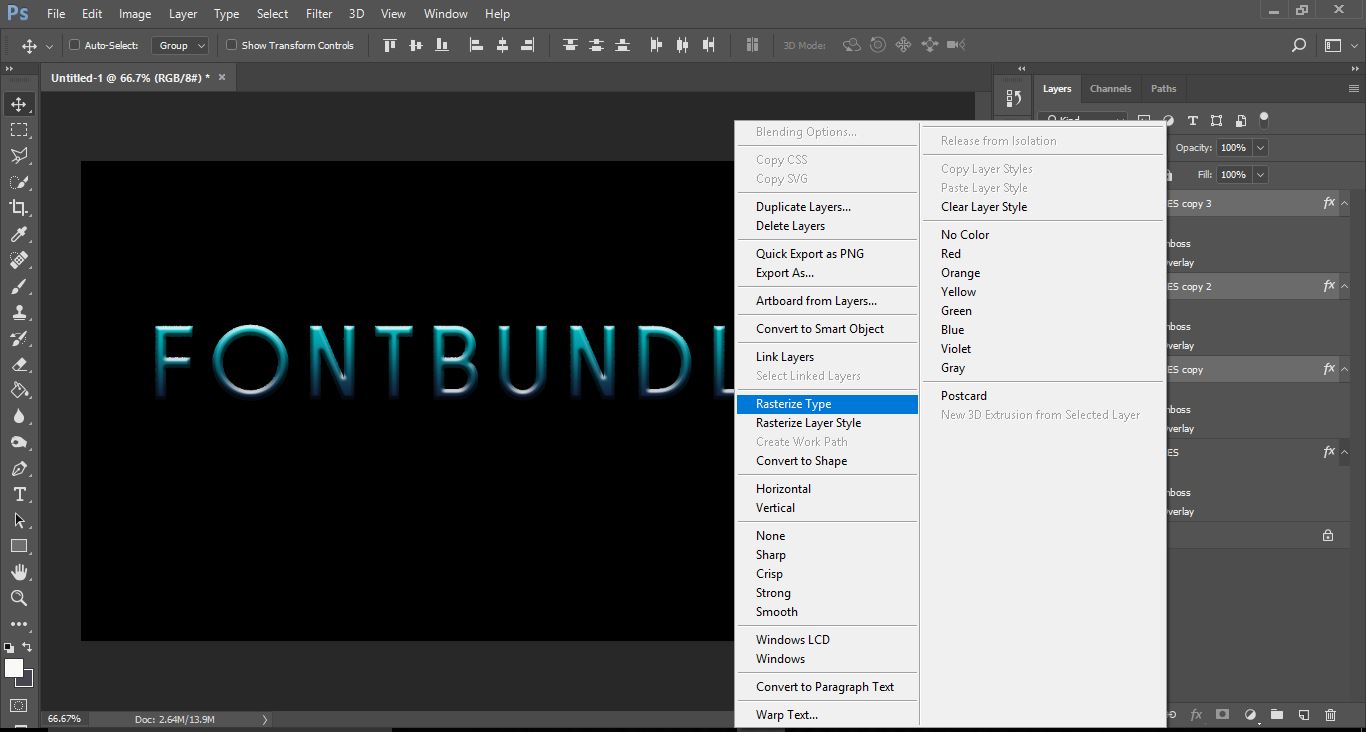Screen dimensions: 1366x732
Task: Click the Delete layer trash icon
Action: [x=1330, y=715]
